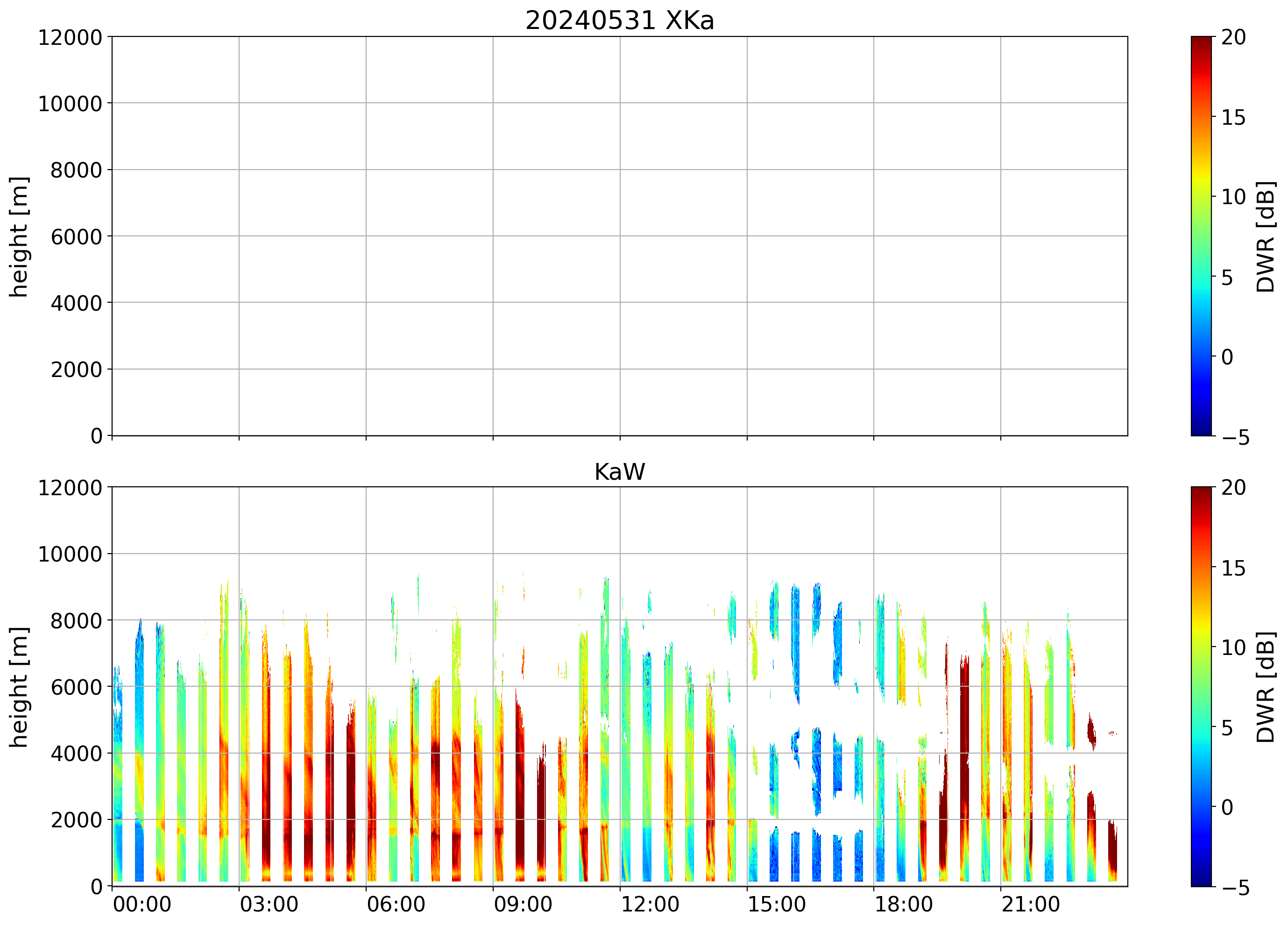Screen dimensions: 1288x925
Task: Click the top colorbar 'DWR [dB]' label
Action: coord(1266,237)
